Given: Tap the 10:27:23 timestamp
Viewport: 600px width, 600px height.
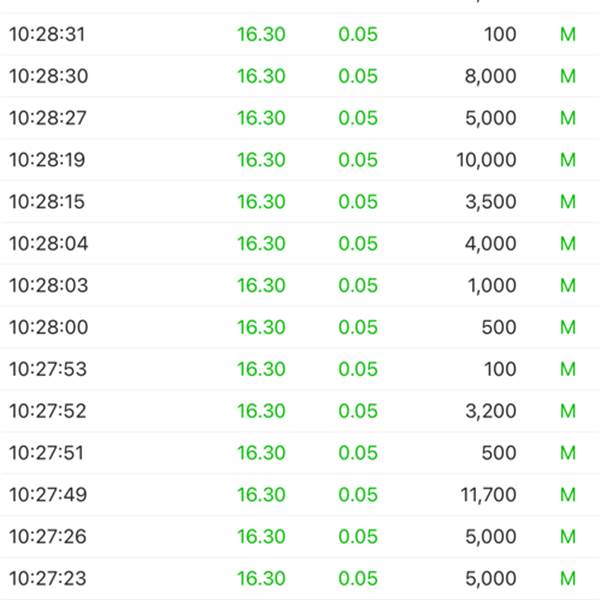Looking at the screenshot, I should 48,579.
